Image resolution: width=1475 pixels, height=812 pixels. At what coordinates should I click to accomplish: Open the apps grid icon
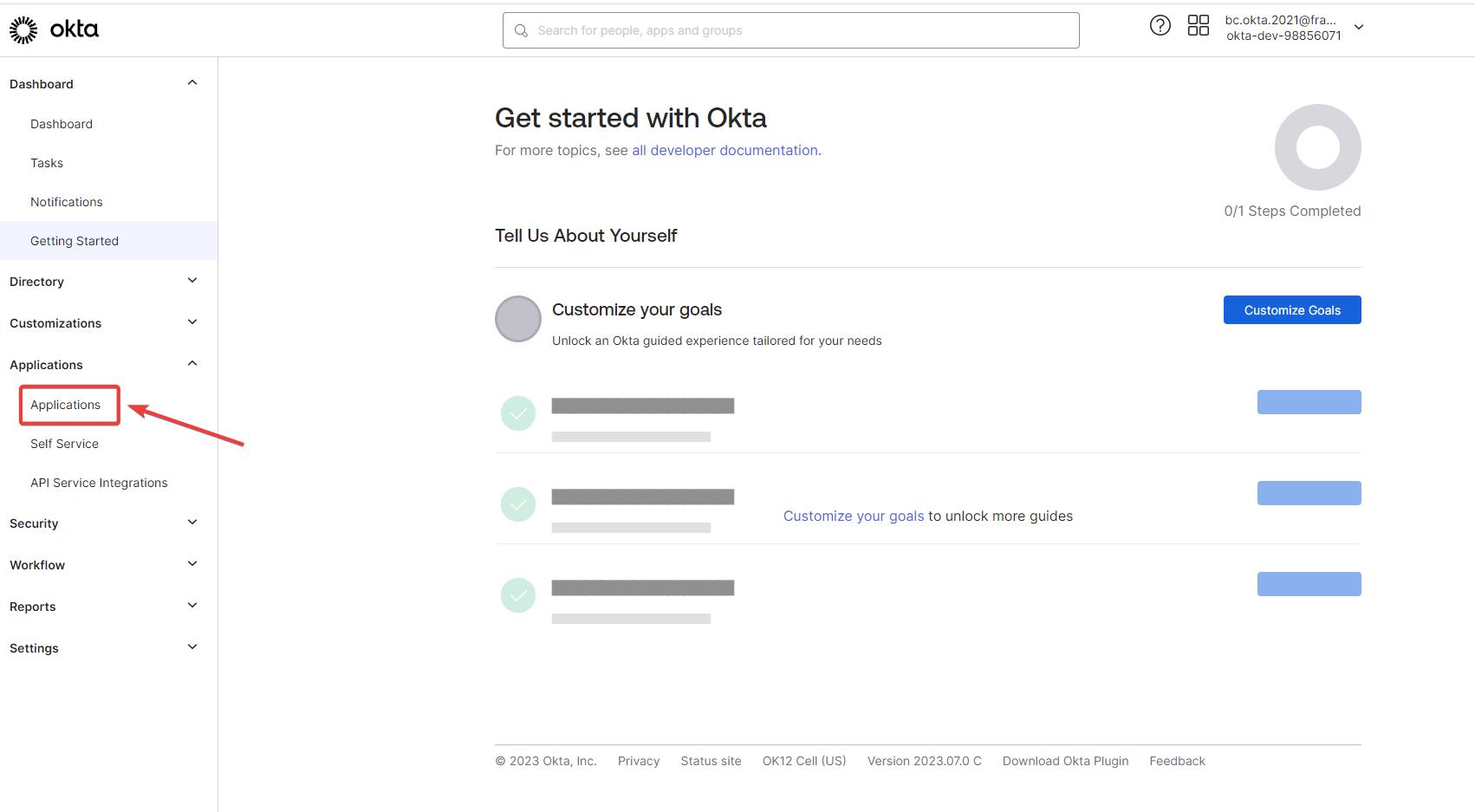click(1198, 26)
